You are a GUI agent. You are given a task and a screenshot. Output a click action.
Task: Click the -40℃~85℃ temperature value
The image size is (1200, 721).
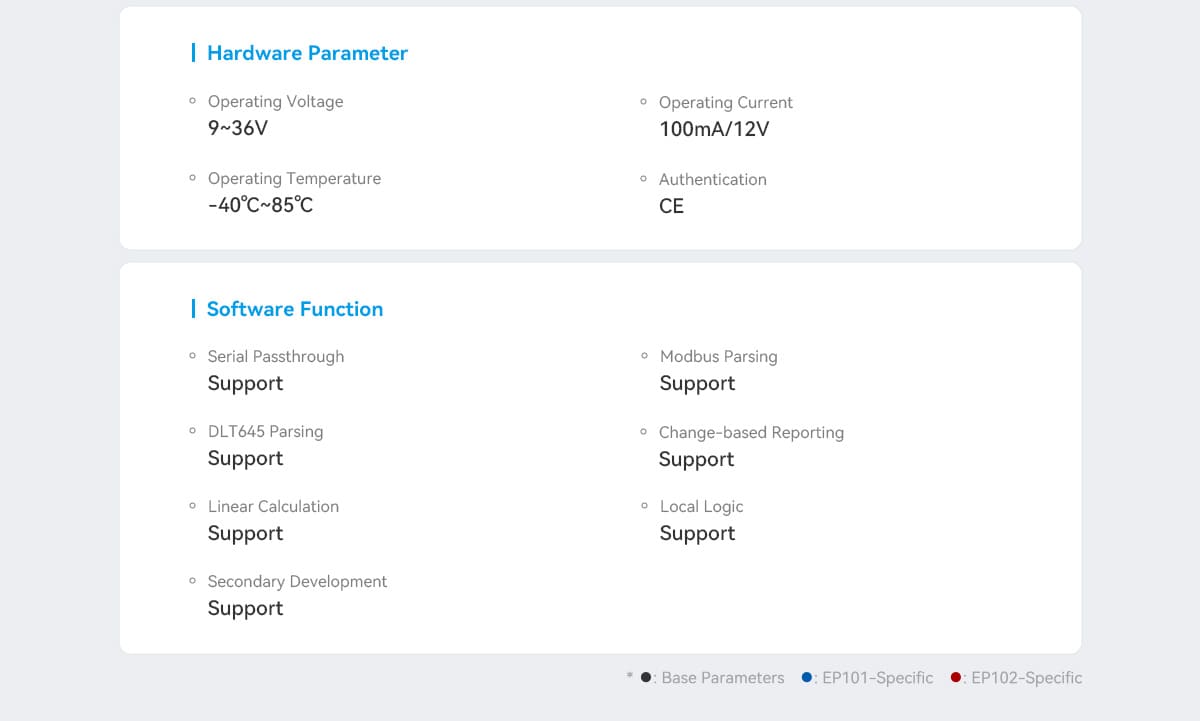(x=260, y=205)
